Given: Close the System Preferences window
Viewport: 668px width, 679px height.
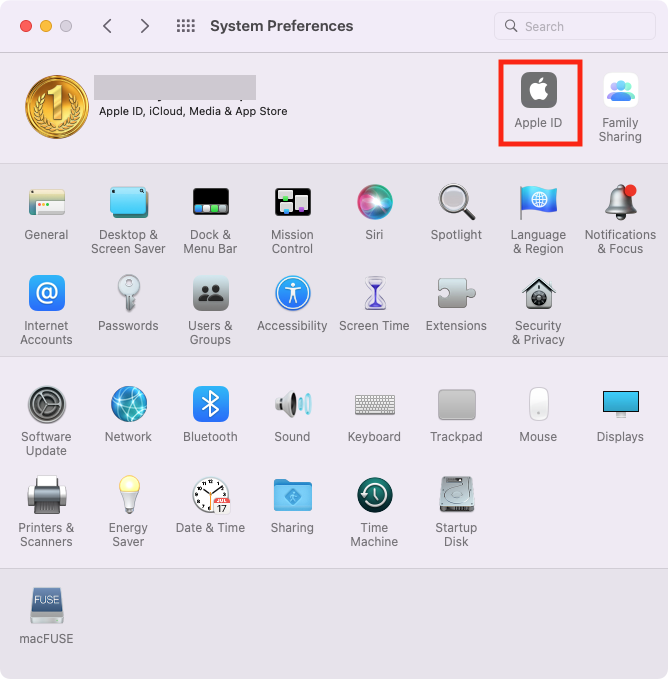Looking at the screenshot, I should pyautogui.click(x=26, y=26).
